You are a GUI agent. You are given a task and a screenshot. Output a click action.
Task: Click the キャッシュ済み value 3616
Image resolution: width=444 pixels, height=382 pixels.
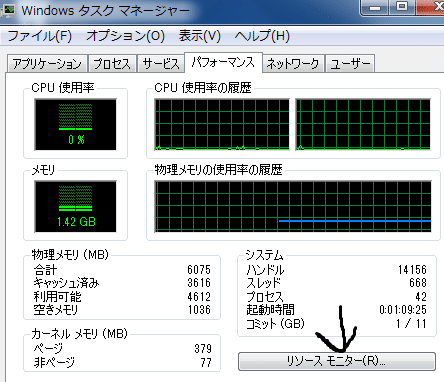pos(199,283)
